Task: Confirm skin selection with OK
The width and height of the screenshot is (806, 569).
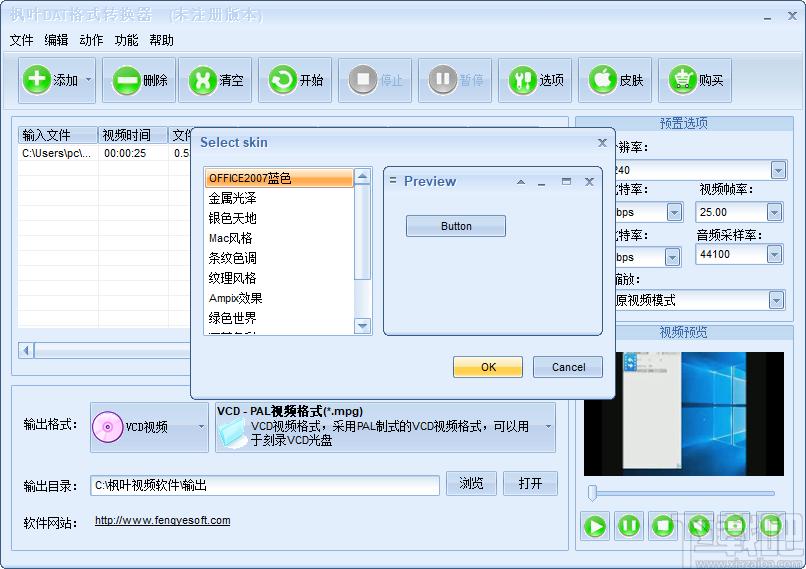Action: click(x=488, y=367)
